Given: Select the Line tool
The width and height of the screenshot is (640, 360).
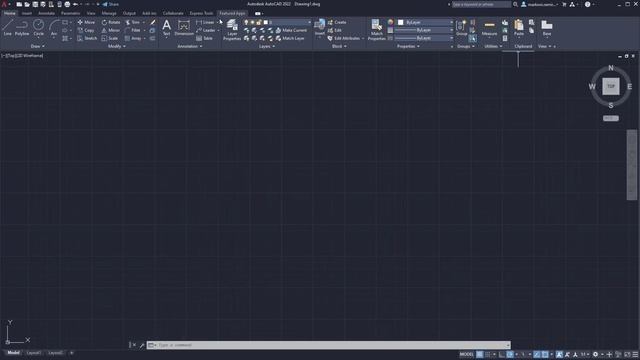Looking at the screenshot, I should click(x=7, y=28).
